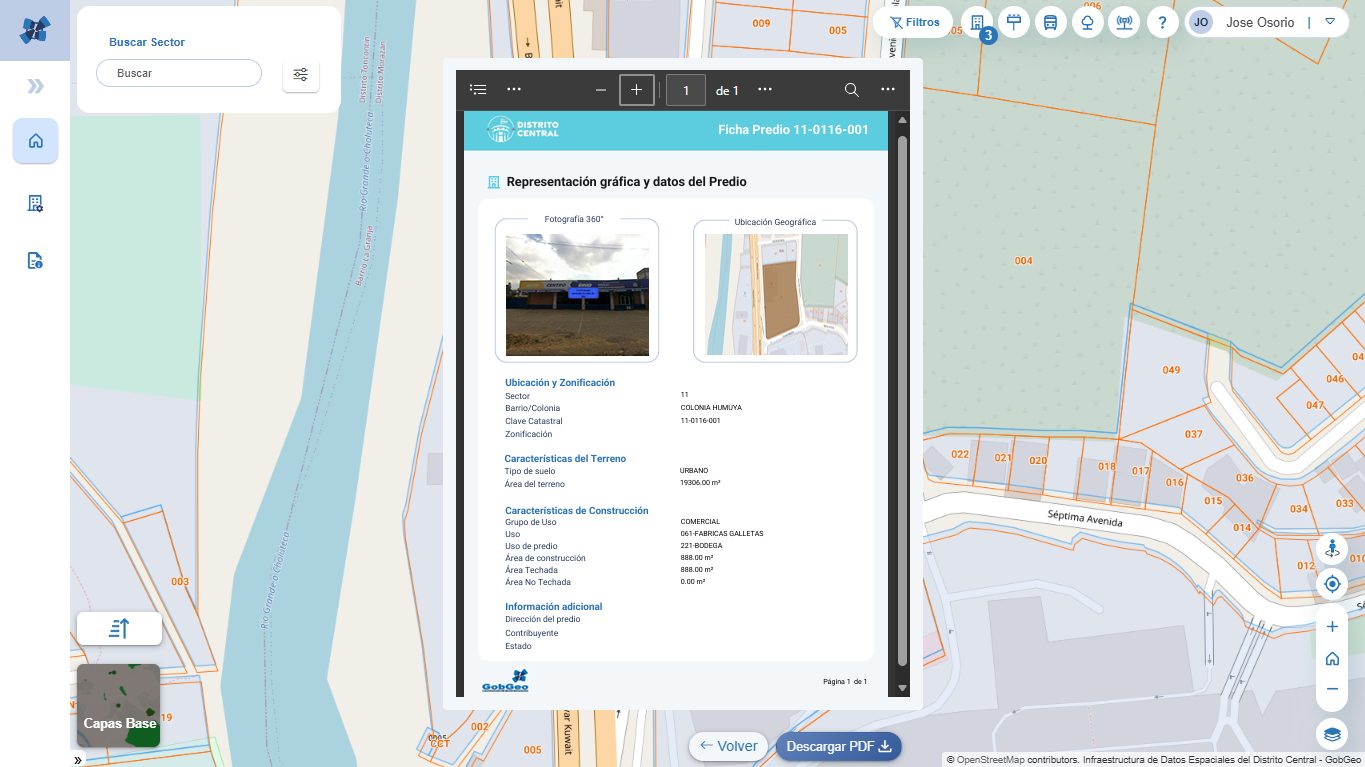Click the tree vegetation icon

pos(1088,23)
